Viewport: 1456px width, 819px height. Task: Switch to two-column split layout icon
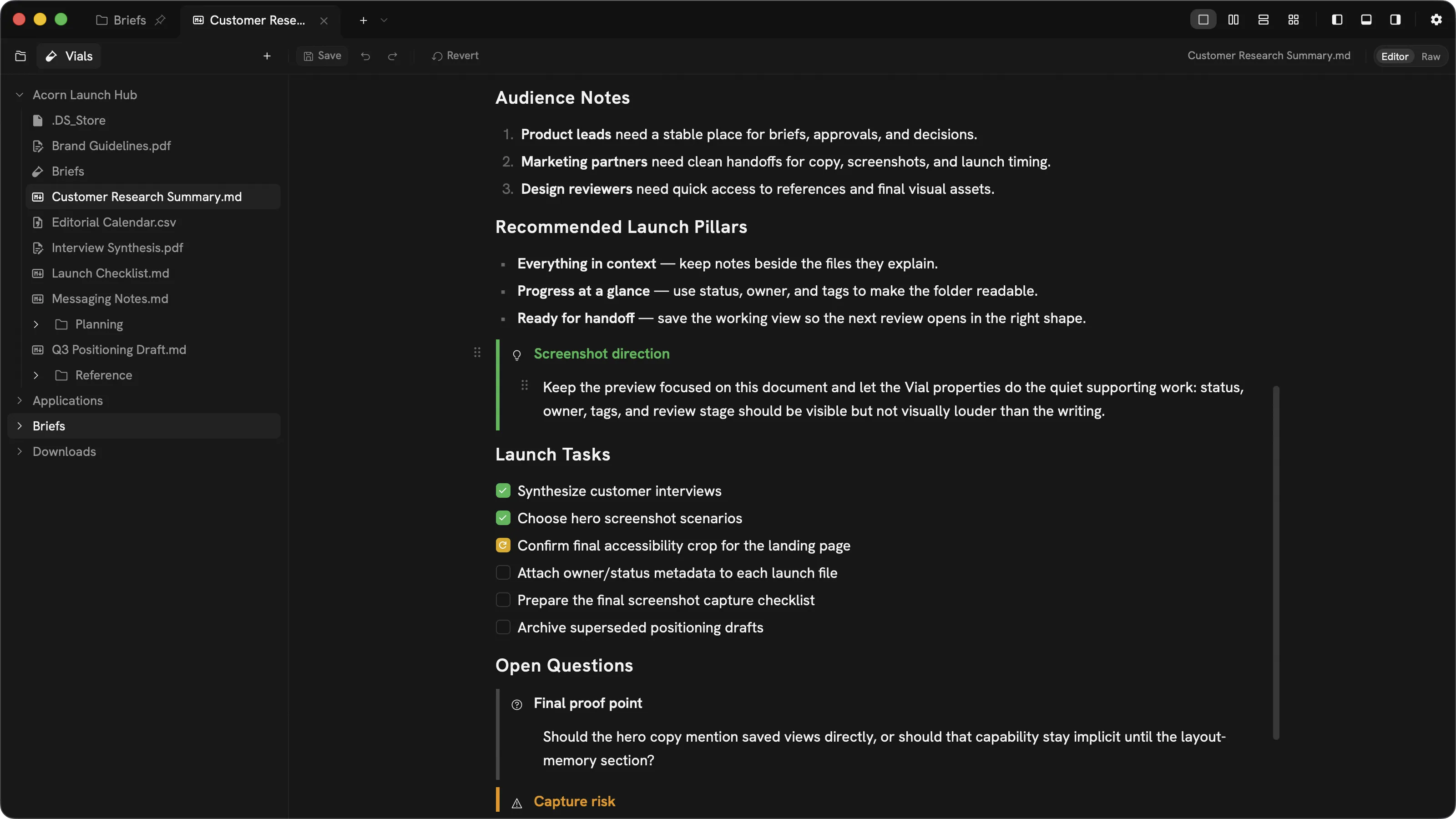pyautogui.click(x=1234, y=20)
